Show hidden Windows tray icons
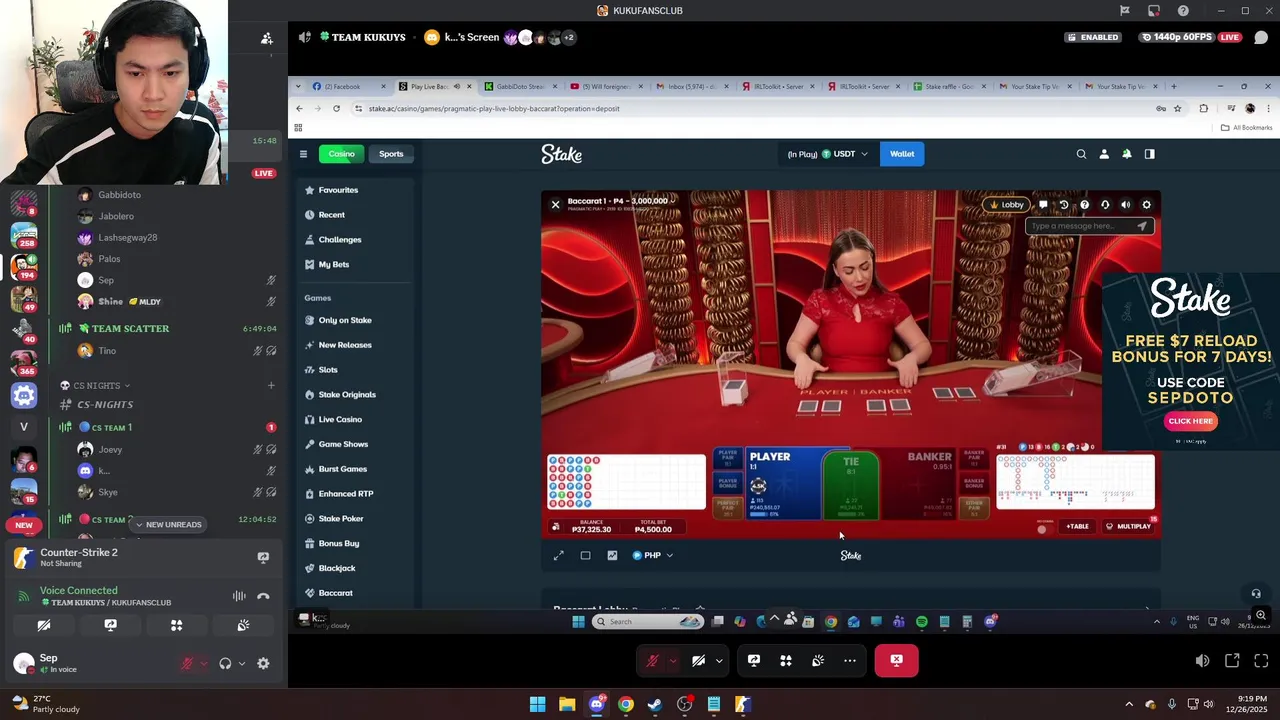Image resolution: width=1280 pixels, height=720 pixels. [x=1129, y=704]
